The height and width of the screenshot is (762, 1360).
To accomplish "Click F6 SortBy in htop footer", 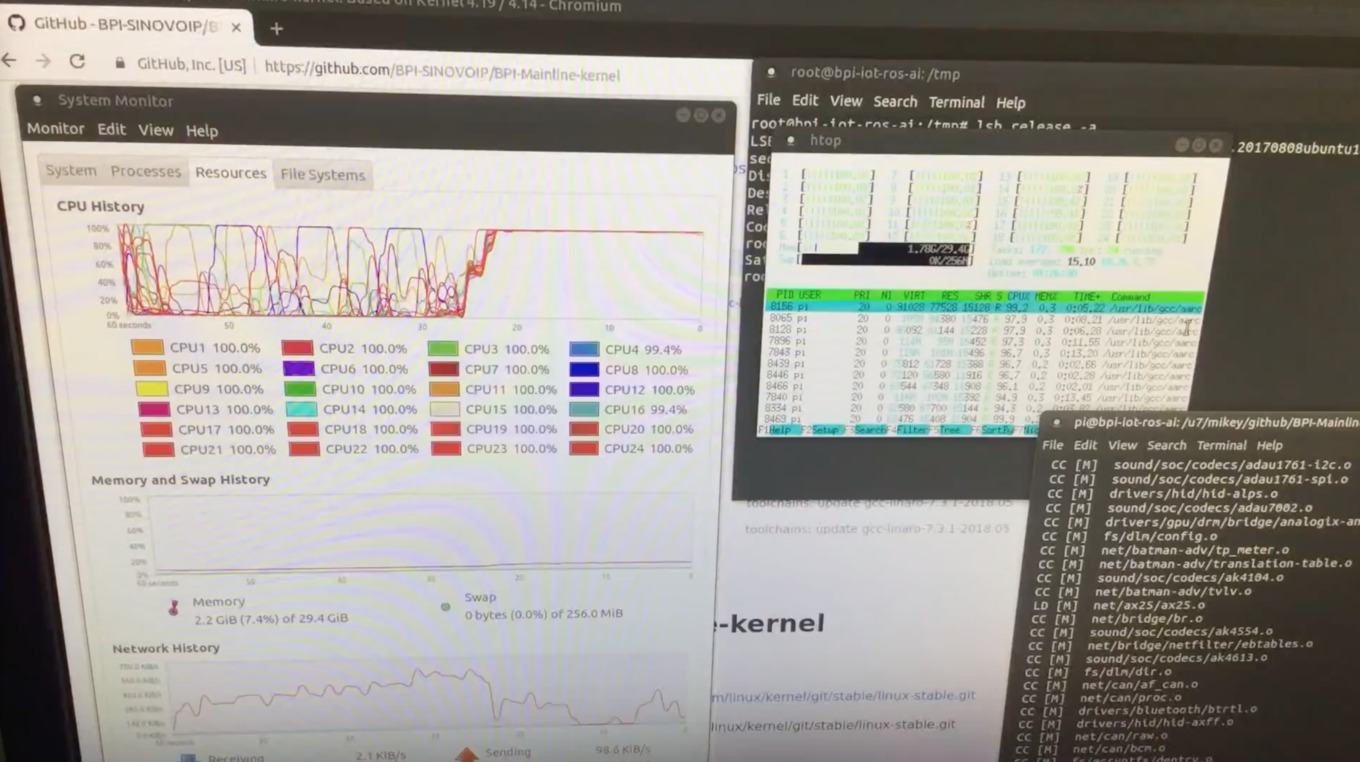I will point(995,430).
